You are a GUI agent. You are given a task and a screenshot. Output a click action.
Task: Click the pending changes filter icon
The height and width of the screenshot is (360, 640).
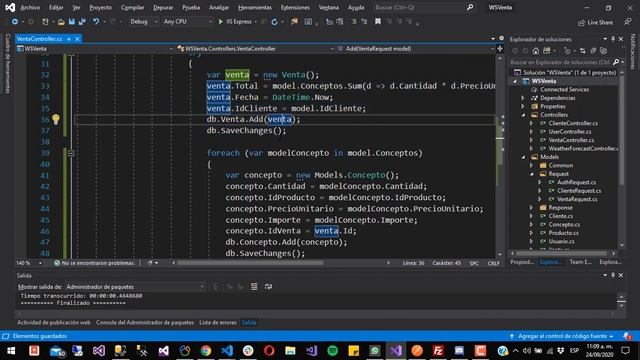point(567,51)
